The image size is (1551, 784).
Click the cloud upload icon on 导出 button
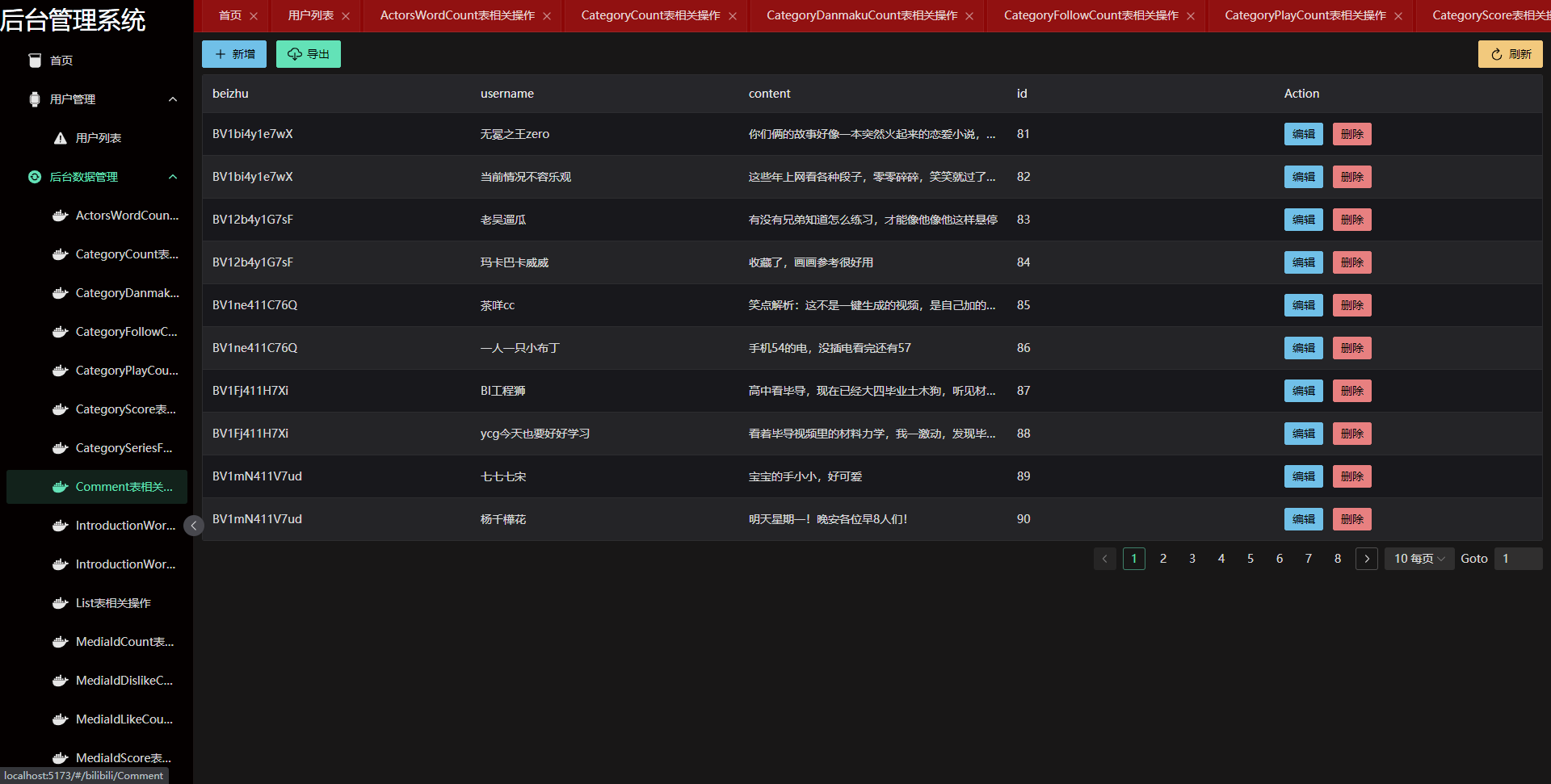294,54
